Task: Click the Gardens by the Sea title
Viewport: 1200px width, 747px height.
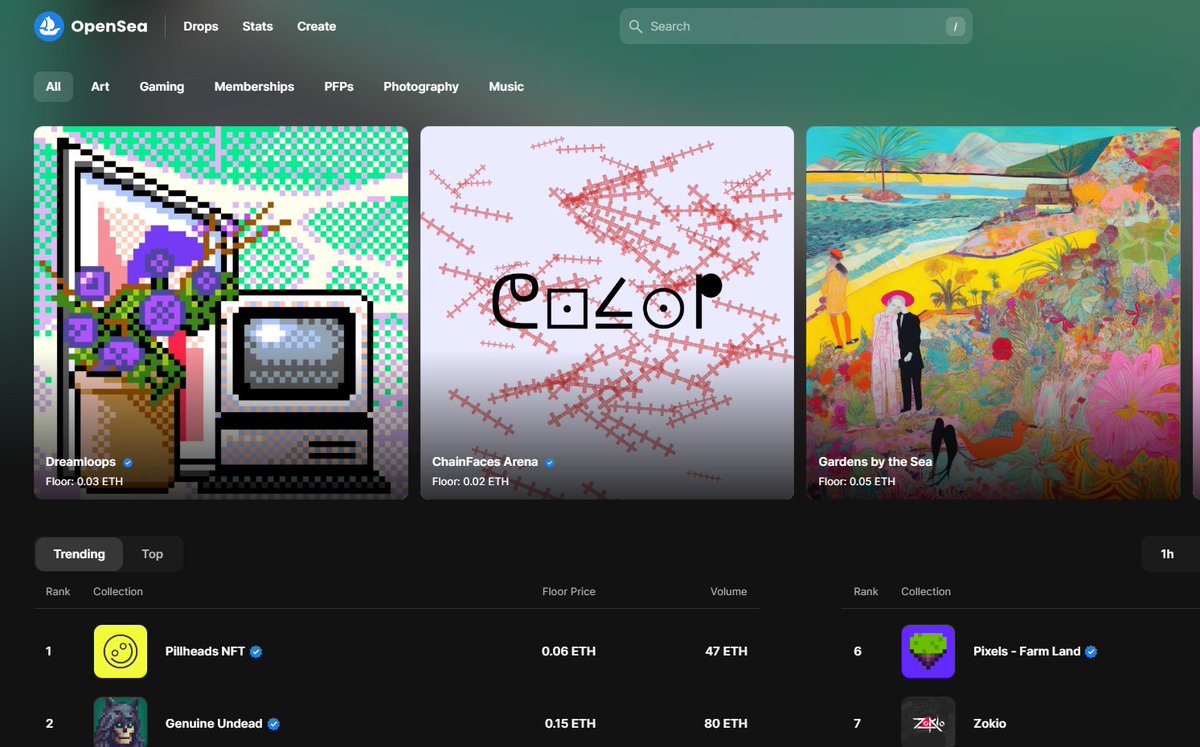Action: (x=875, y=462)
